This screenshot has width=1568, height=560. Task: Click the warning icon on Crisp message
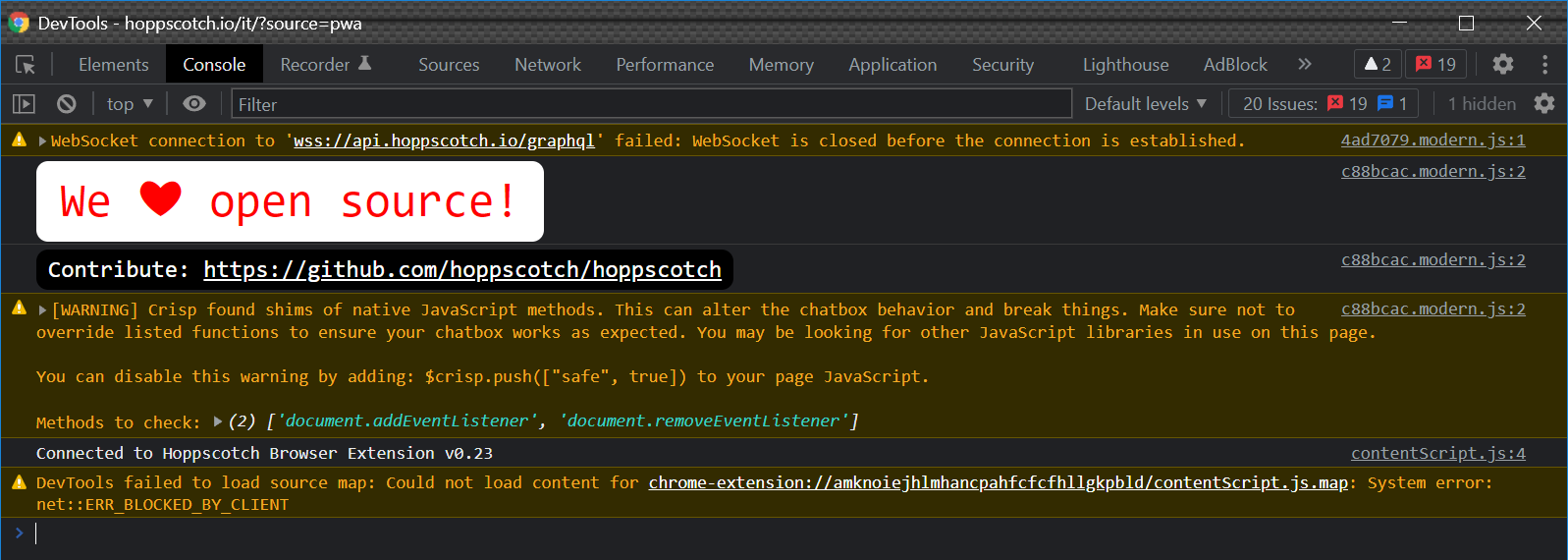[19, 308]
